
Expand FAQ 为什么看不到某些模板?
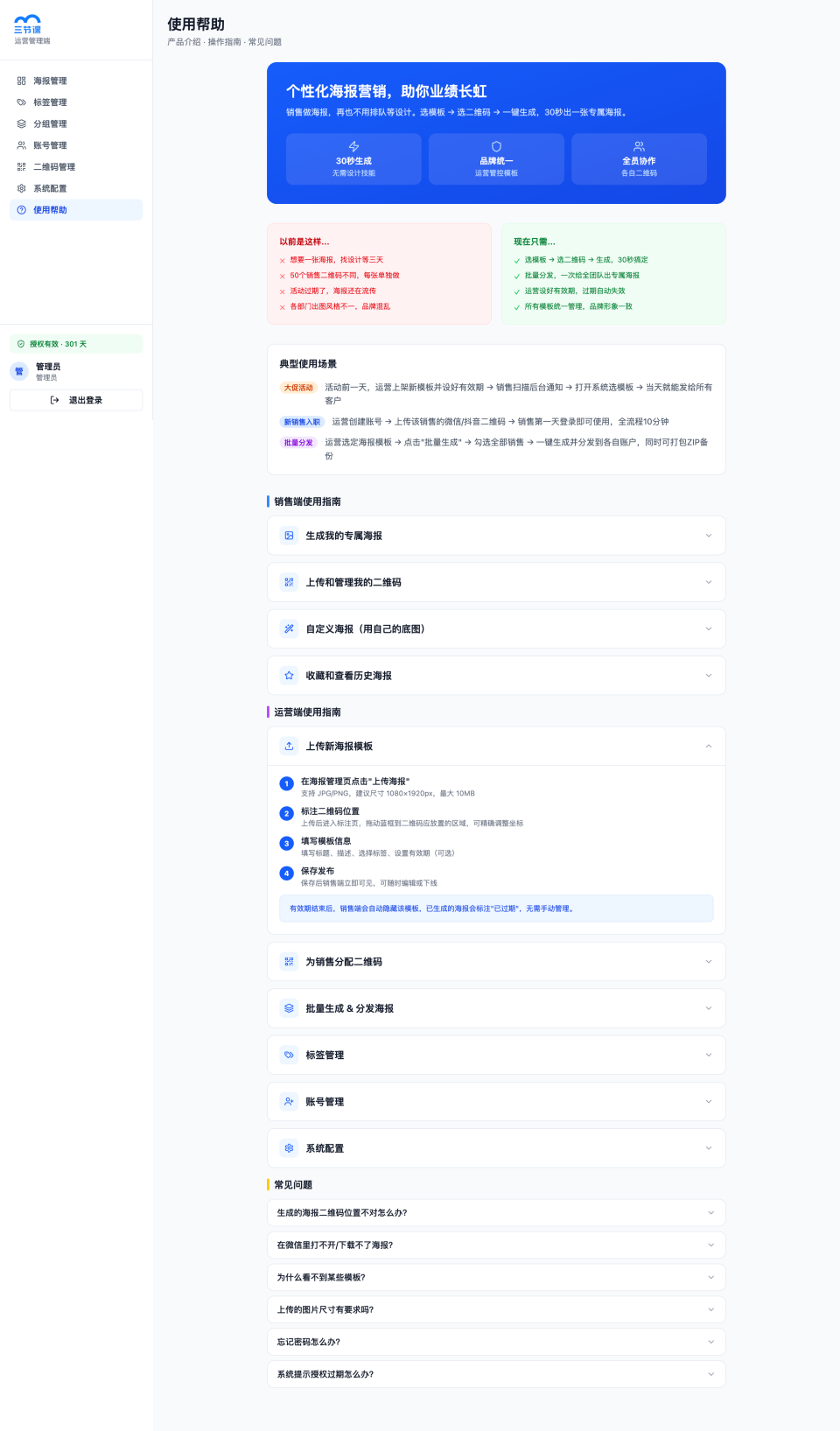(x=496, y=1278)
